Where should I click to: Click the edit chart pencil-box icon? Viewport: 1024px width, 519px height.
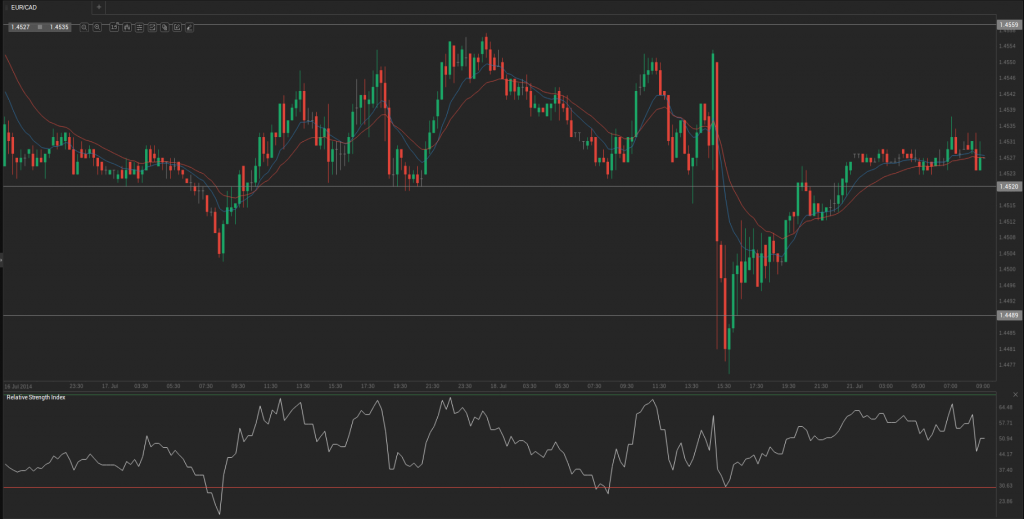pos(176,27)
